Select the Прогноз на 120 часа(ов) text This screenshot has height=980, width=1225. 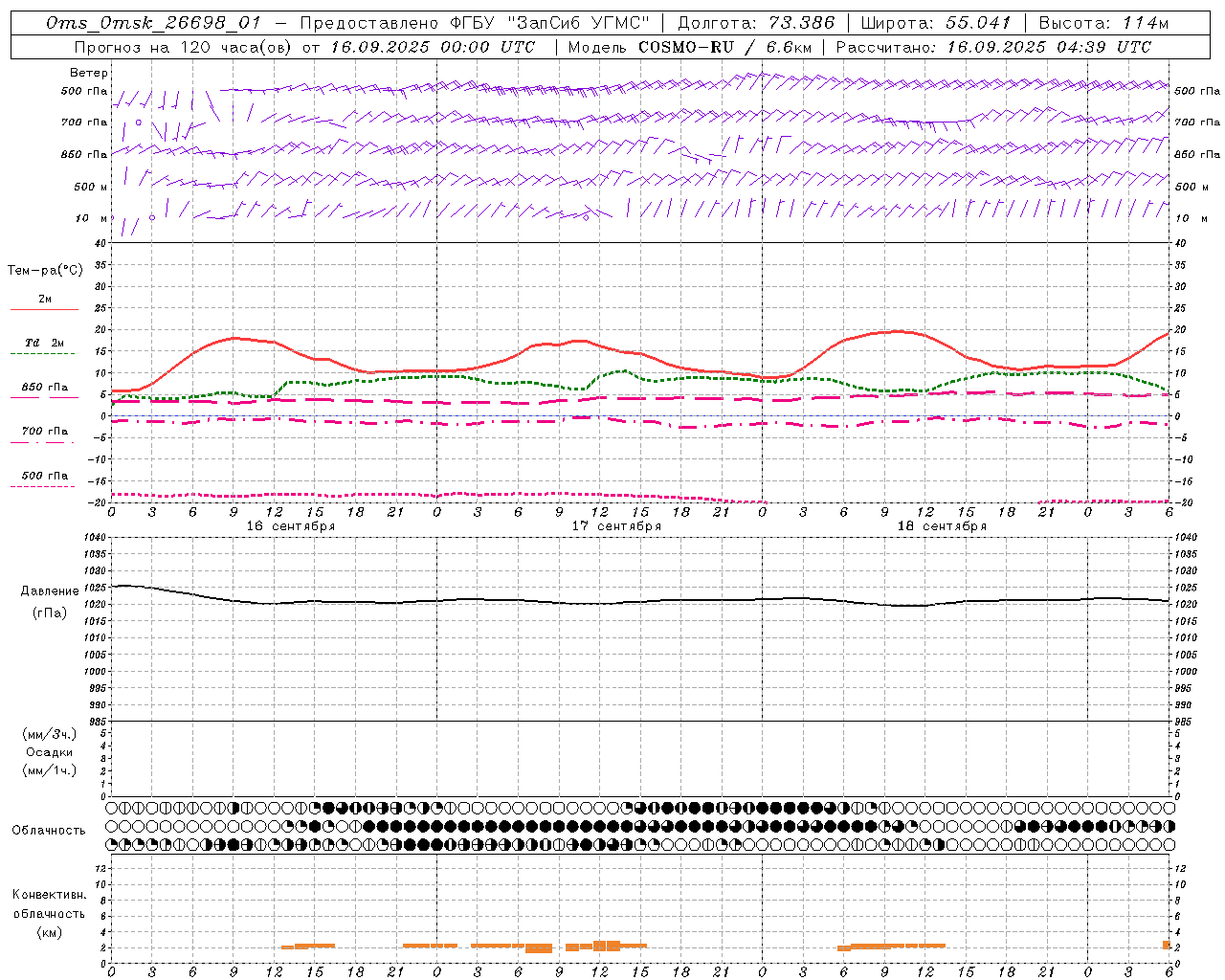[x=185, y=47]
